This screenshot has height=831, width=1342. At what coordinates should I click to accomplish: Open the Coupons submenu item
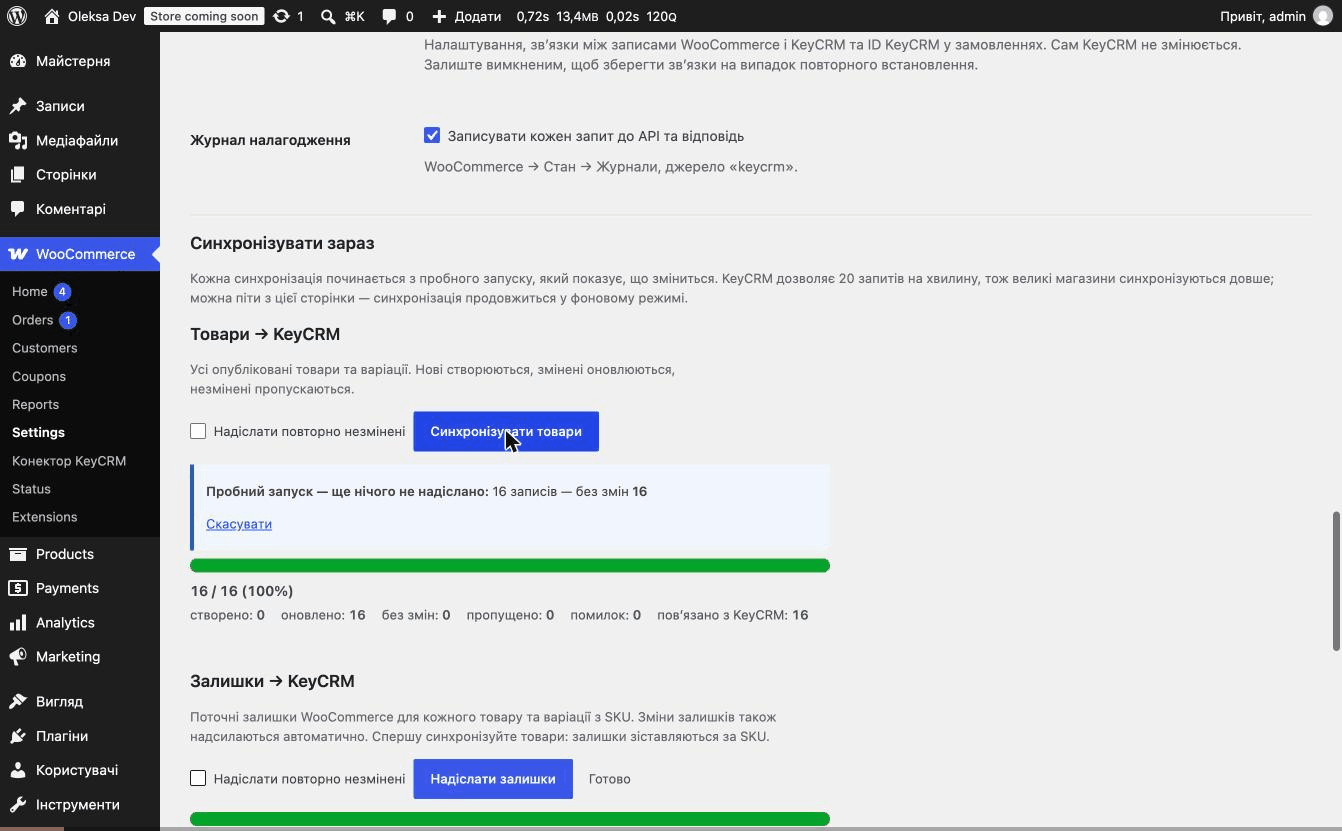point(39,376)
